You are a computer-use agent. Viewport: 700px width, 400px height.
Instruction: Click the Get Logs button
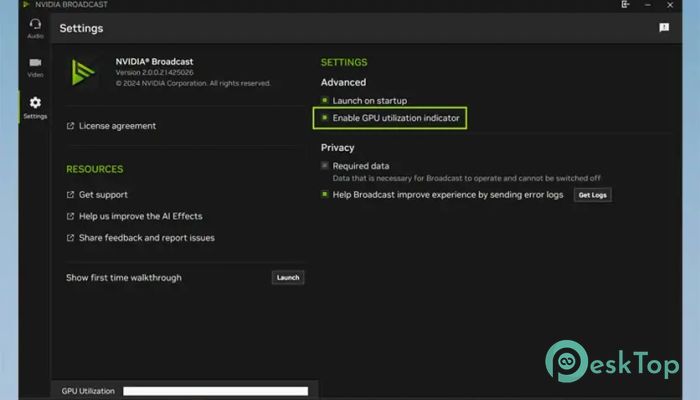coord(592,195)
